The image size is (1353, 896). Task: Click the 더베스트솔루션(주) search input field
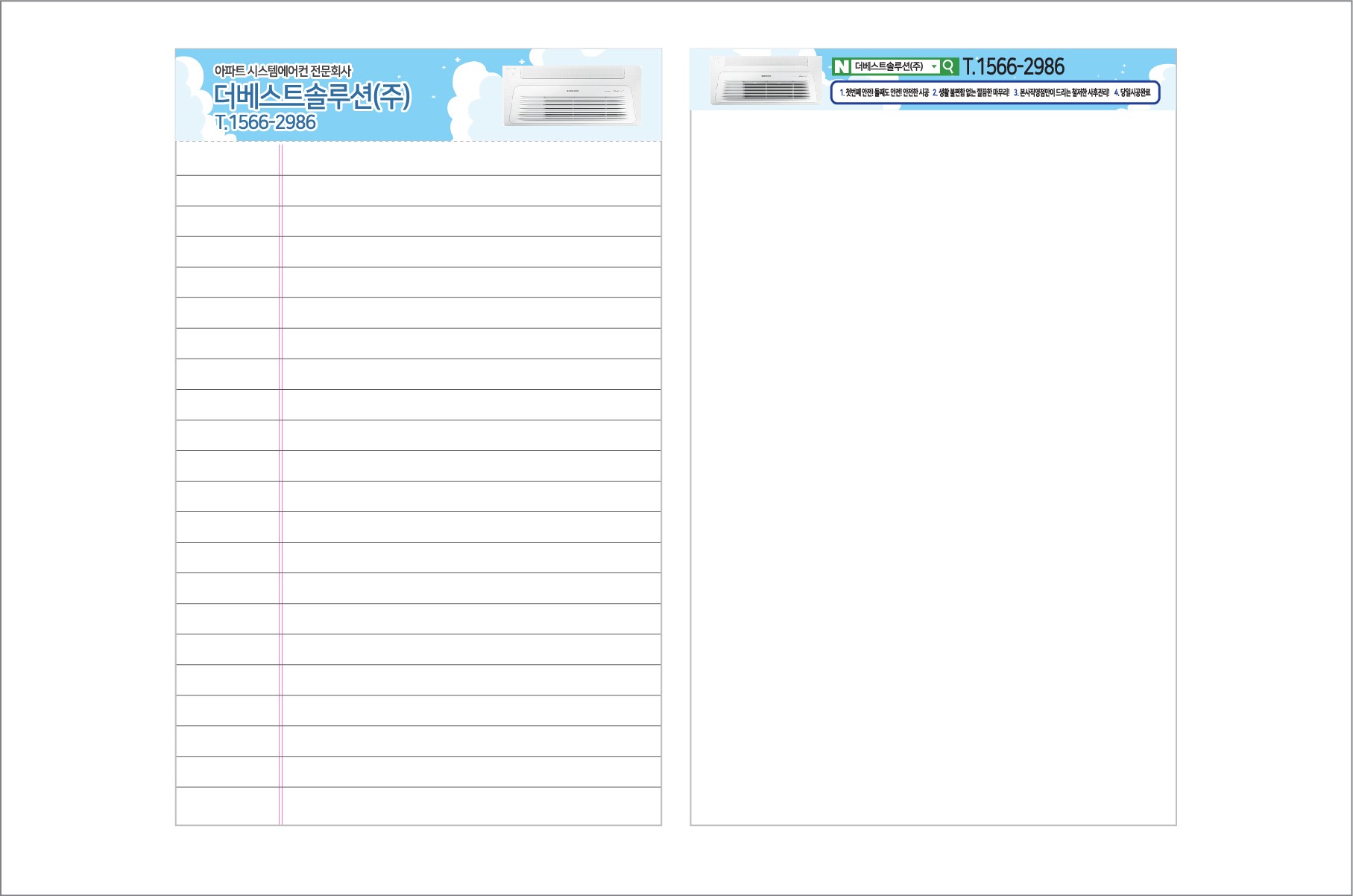click(x=889, y=66)
